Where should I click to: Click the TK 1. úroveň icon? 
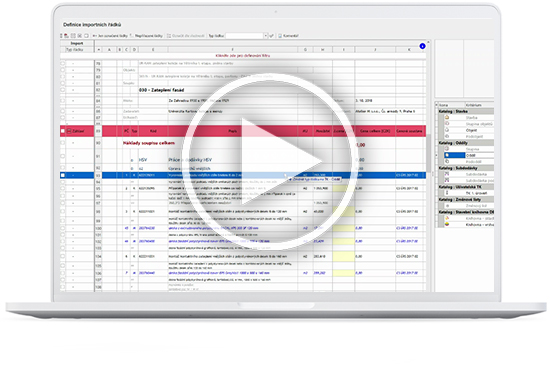[447, 193]
